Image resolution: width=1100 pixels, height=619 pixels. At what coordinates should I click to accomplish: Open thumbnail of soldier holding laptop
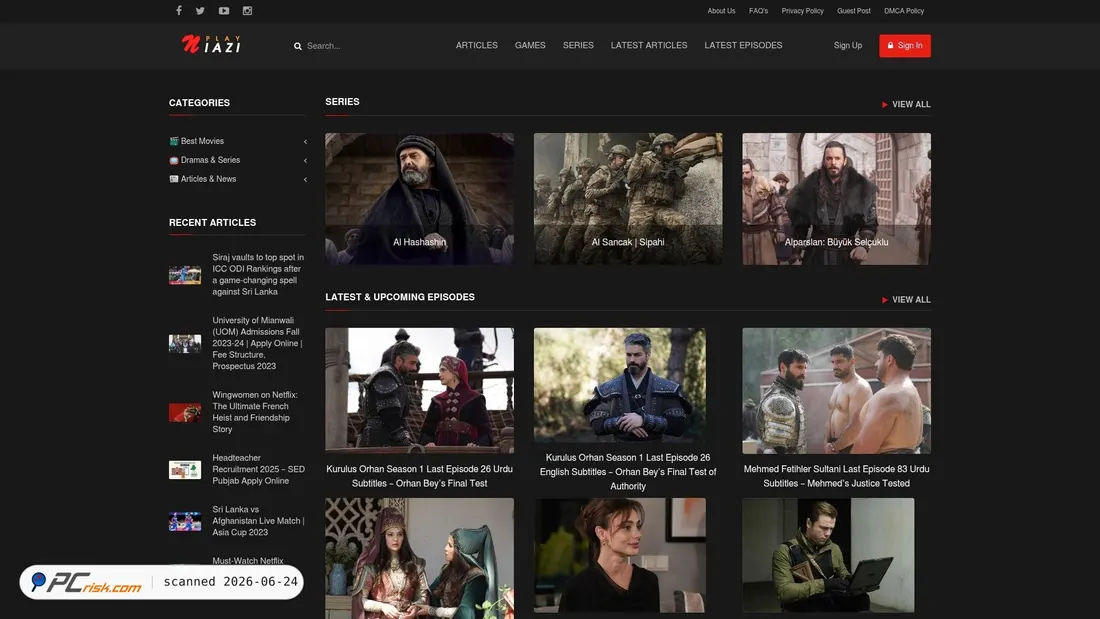828,555
